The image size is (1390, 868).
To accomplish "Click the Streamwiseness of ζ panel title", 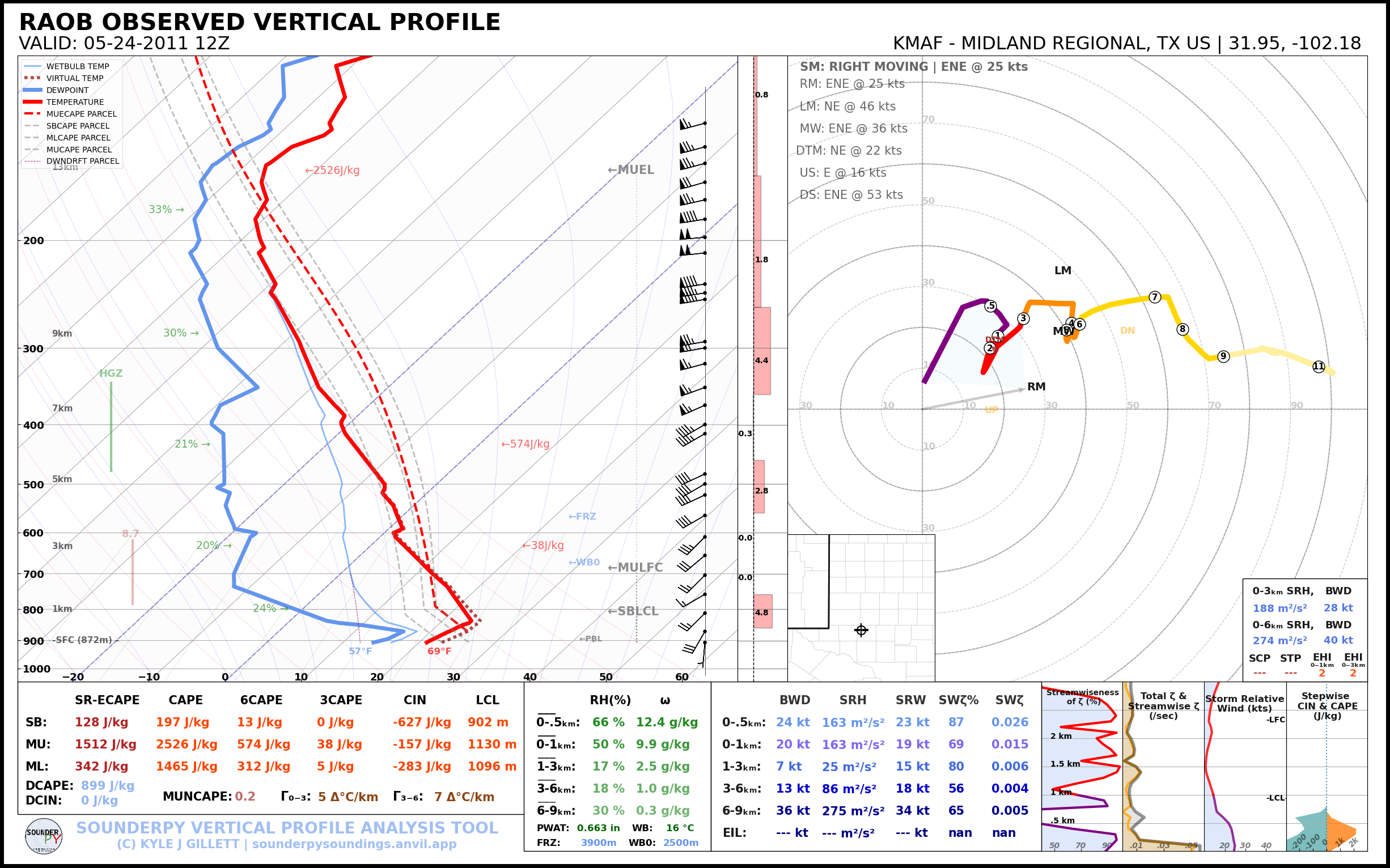I will pyautogui.click(x=1082, y=696).
